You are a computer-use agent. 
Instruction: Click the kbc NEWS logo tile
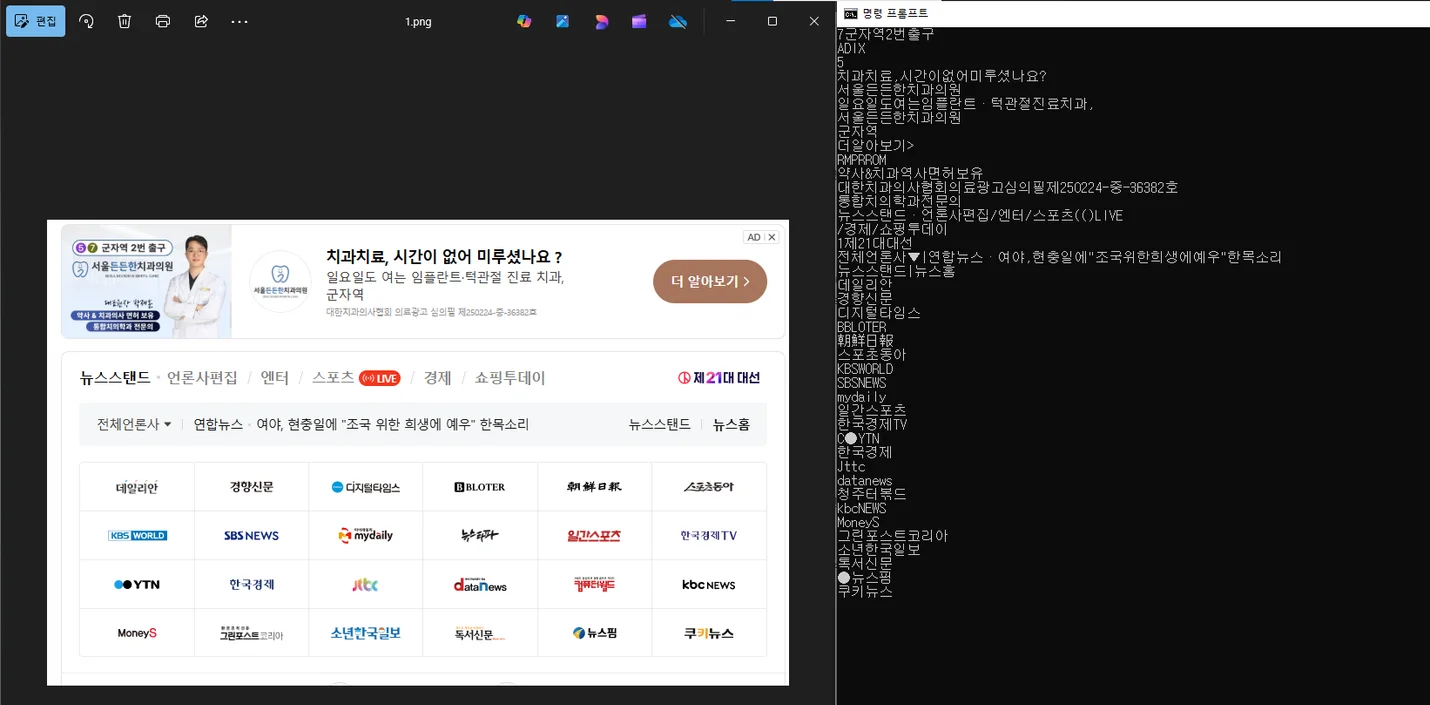(x=709, y=585)
